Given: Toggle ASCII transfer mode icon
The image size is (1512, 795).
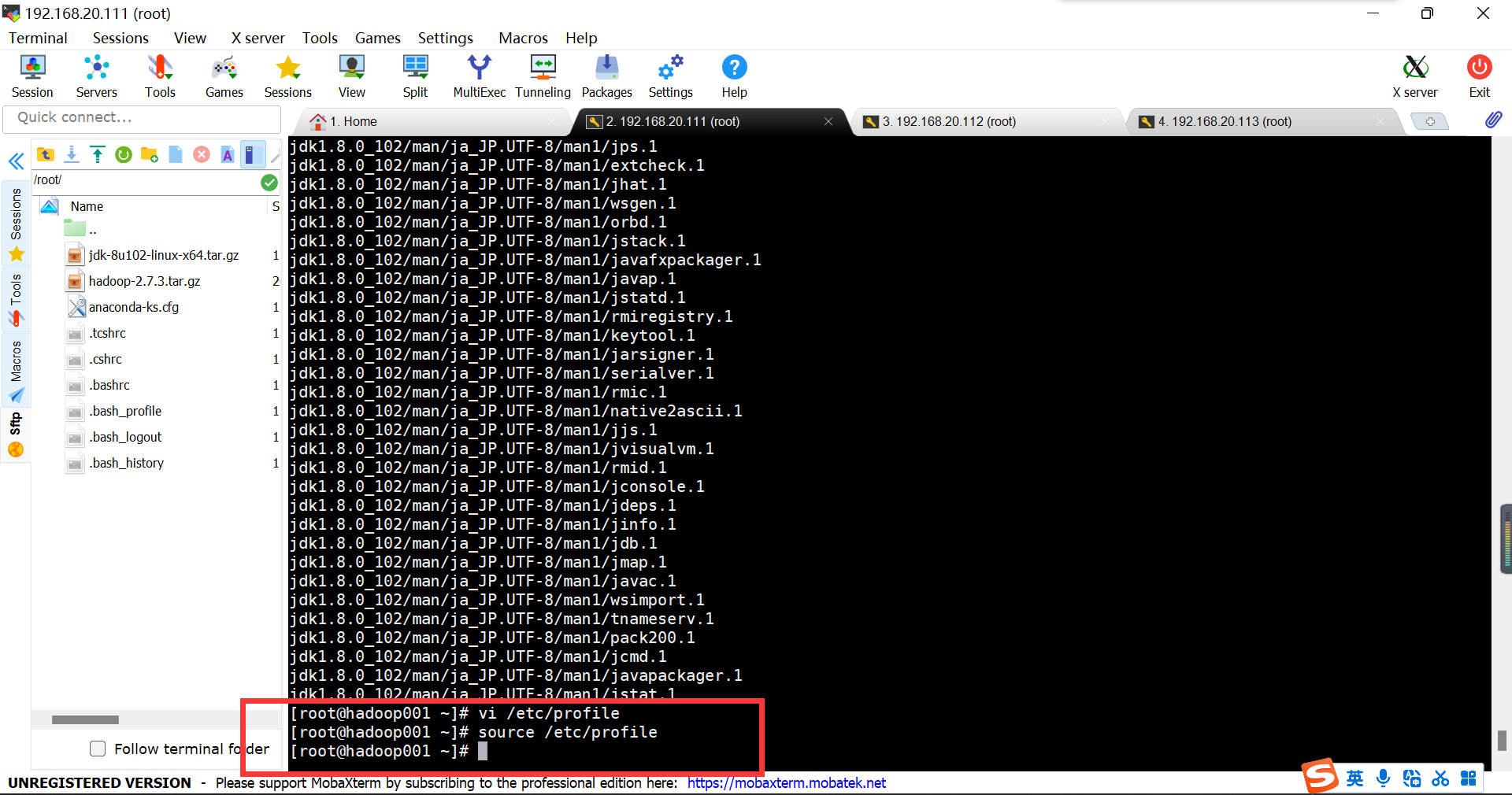Looking at the screenshot, I should coord(228,154).
